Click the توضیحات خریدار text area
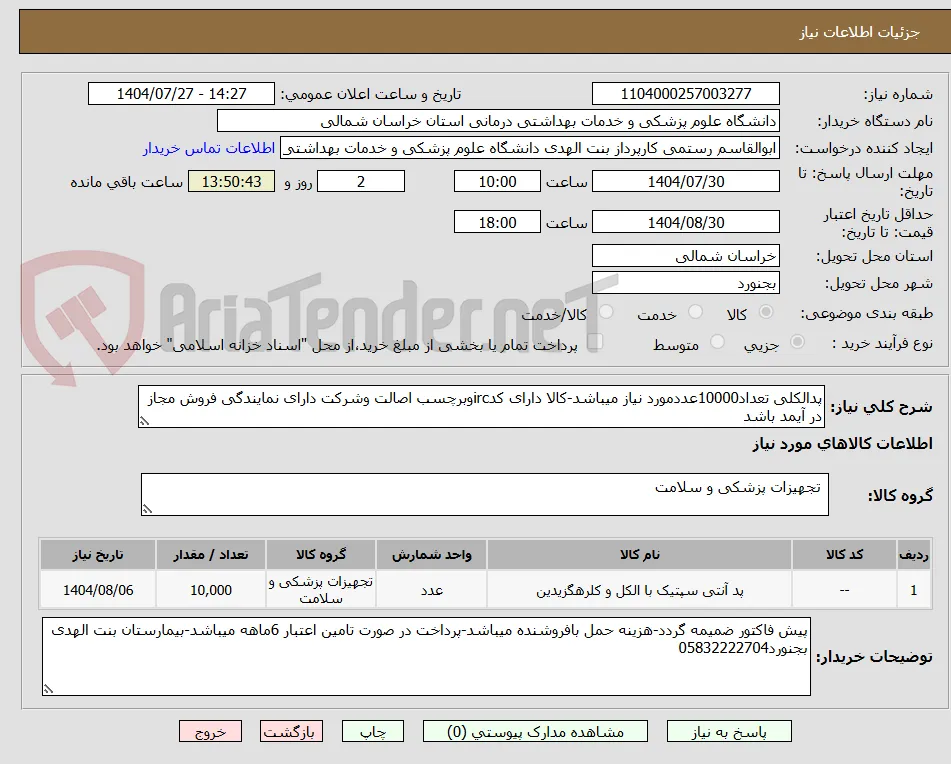 [x=426, y=657]
